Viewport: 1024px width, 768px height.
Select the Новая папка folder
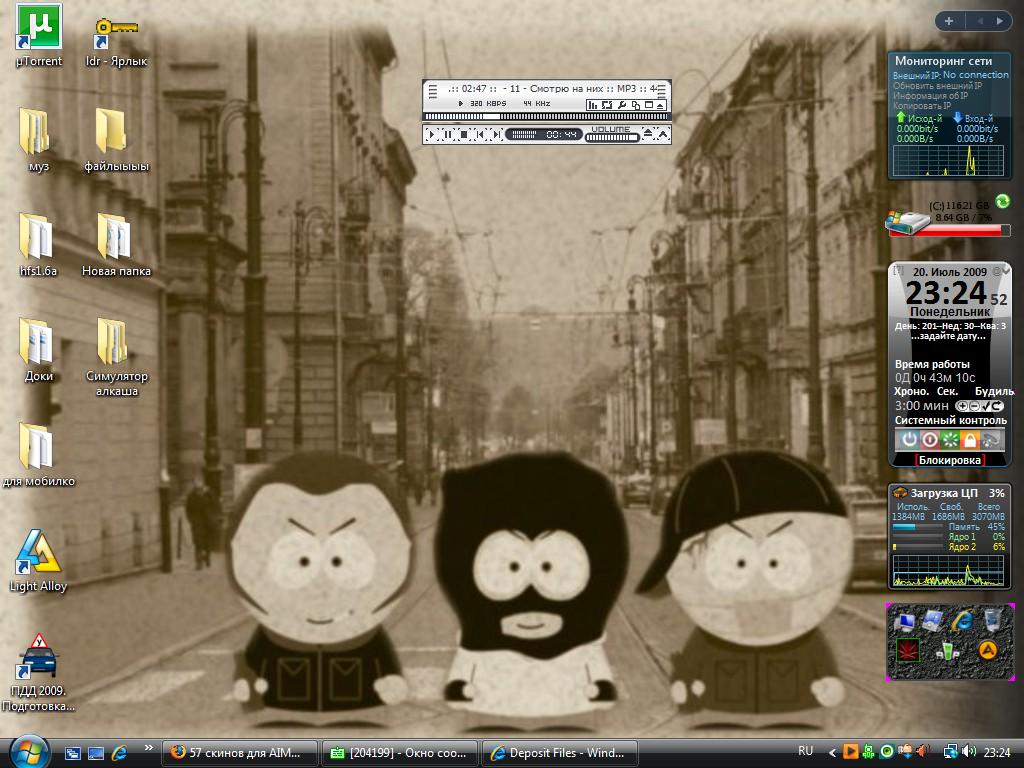[116, 245]
